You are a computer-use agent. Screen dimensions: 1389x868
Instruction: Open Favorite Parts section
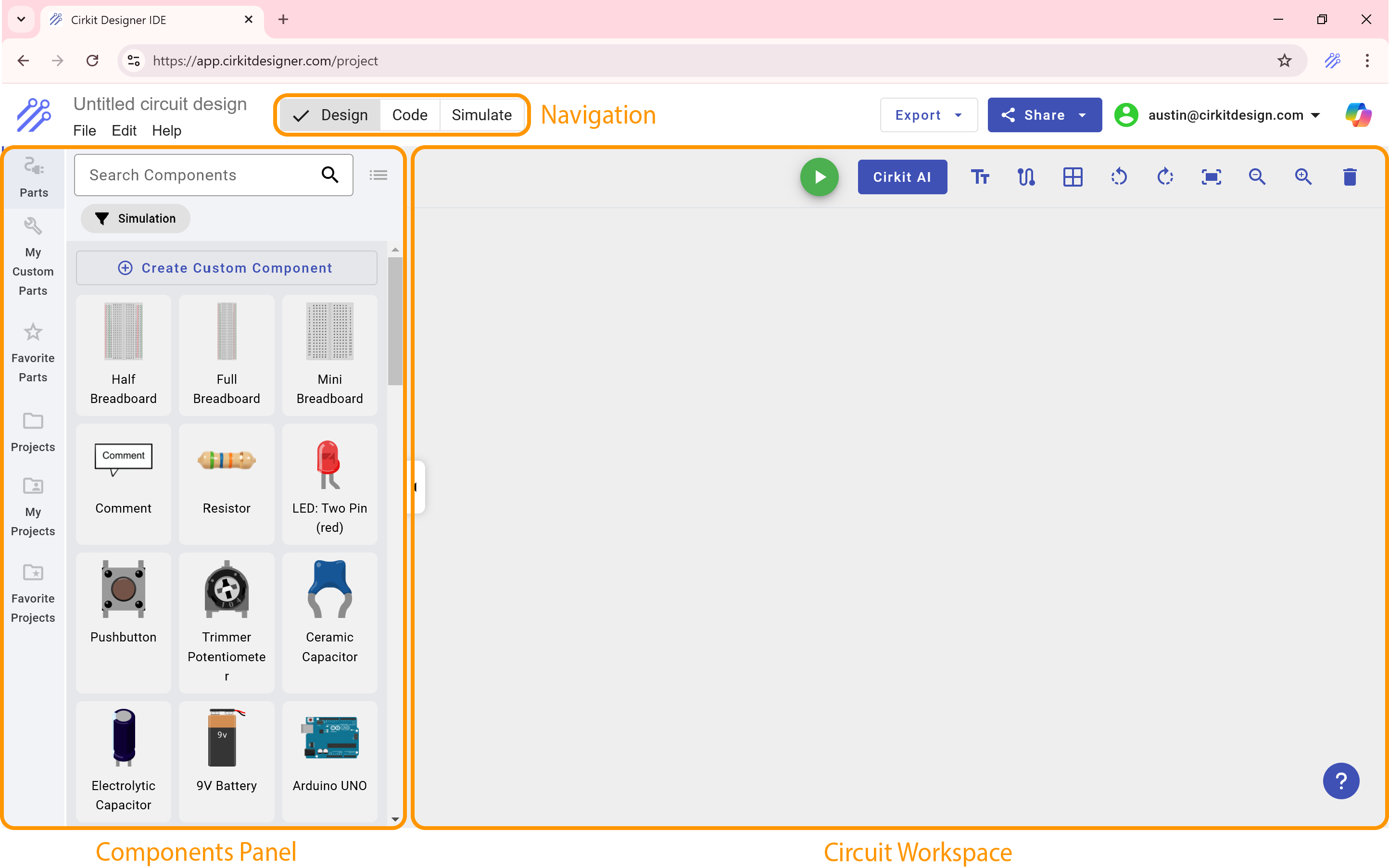pyautogui.click(x=33, y=352)
